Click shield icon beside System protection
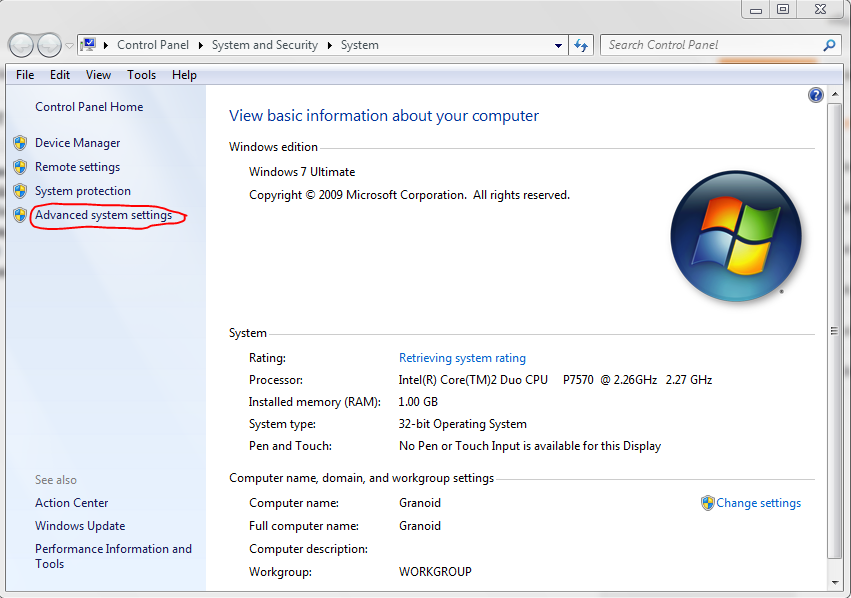851x598 pixels. (x=20, y=191)
